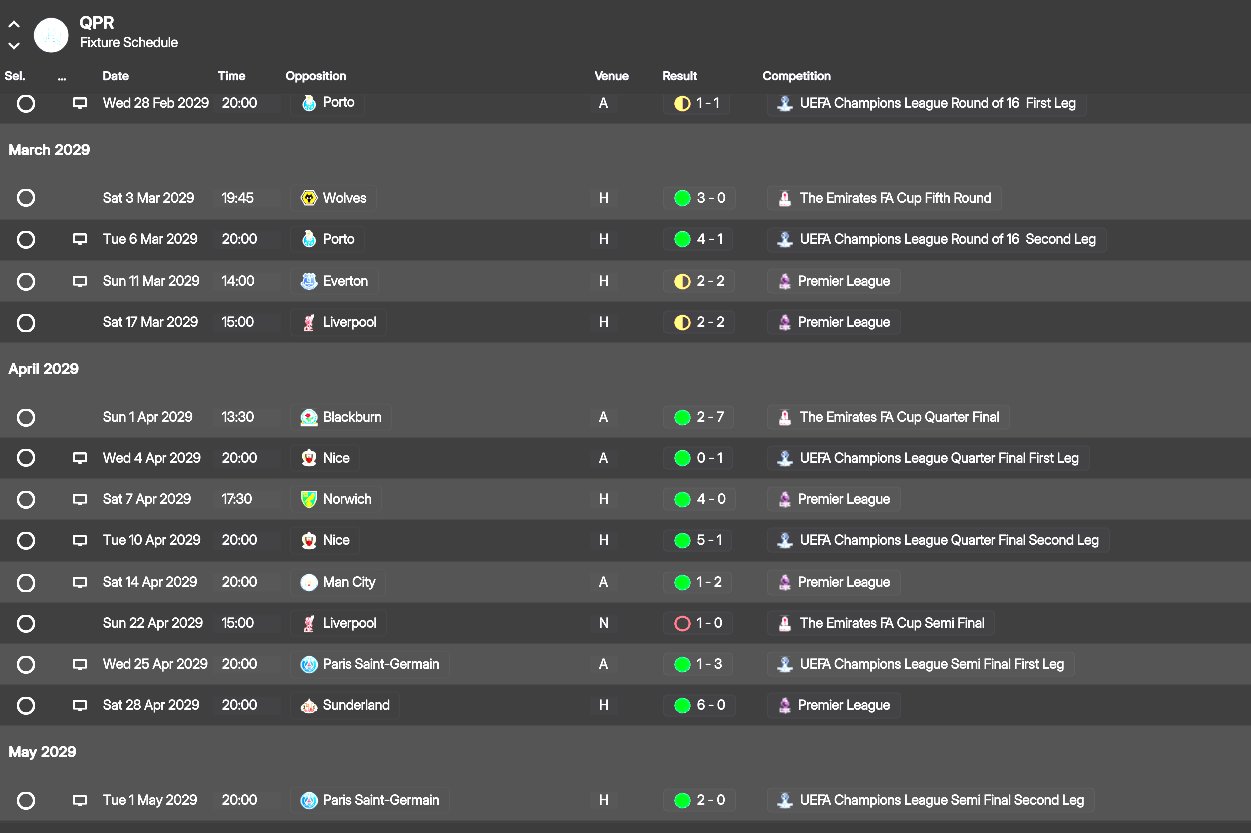Click the green win indicator for Man City
Image resolution: width=1251 pixels, height=833 pixels.
click(682, 582)
